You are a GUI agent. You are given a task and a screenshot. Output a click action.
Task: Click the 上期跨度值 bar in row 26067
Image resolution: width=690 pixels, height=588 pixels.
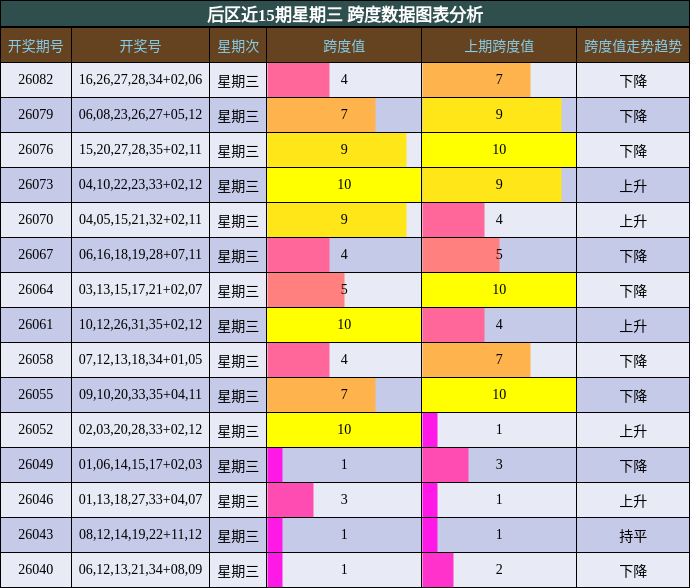point(461,255)
